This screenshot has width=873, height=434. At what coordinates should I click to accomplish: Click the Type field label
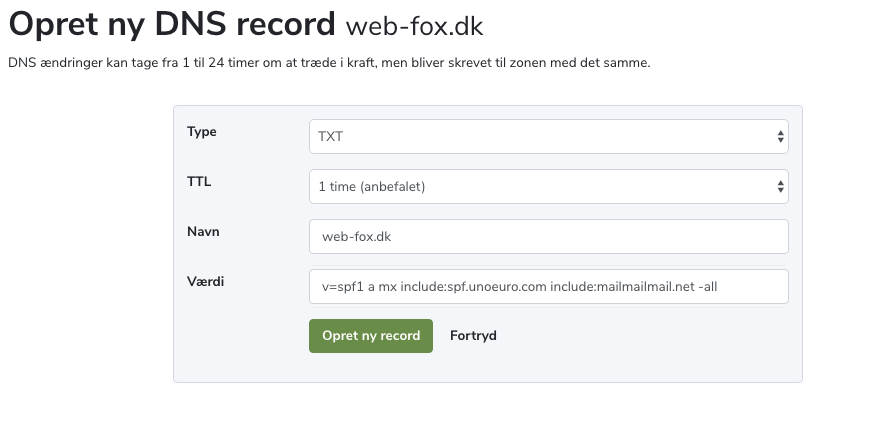202,132
